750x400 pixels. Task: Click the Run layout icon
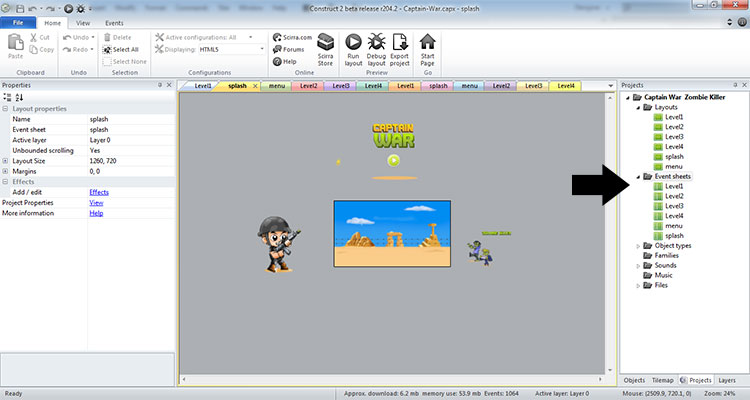(x=354, y=46)
